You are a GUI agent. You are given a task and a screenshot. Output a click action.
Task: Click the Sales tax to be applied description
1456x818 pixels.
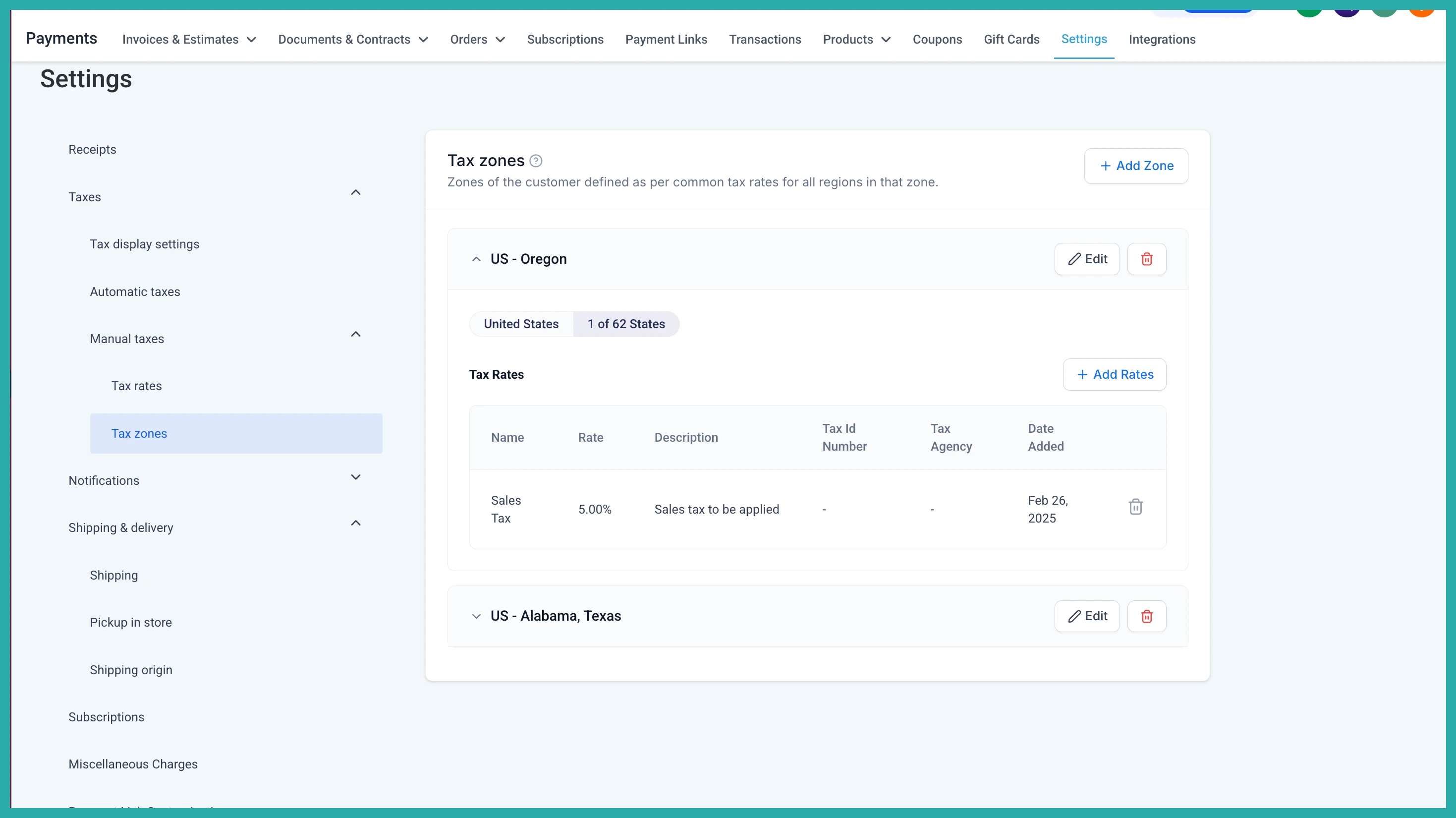[x=716, y=509]
